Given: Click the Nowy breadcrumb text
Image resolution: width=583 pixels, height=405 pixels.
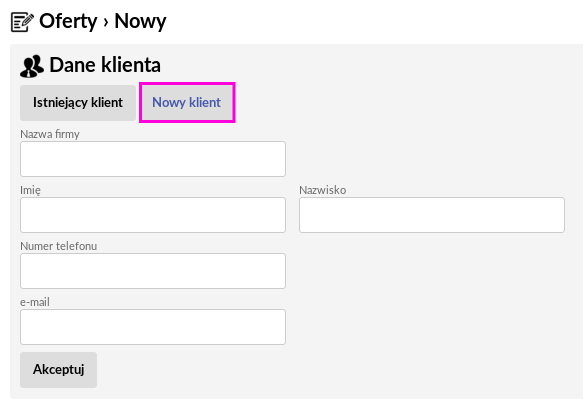Looking at the screenshot, I should pyautogui.click(x=140, y=21).
